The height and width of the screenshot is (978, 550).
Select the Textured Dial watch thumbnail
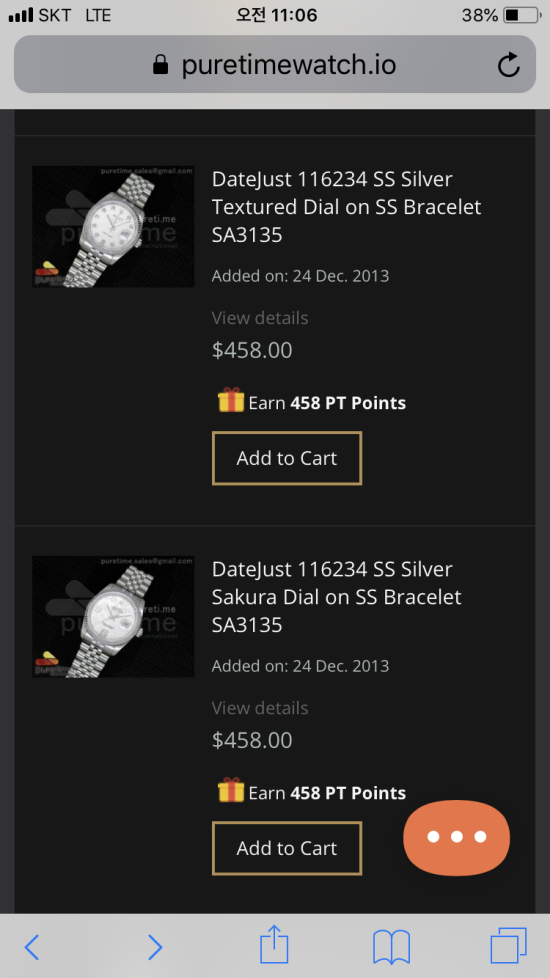[113, 226]
